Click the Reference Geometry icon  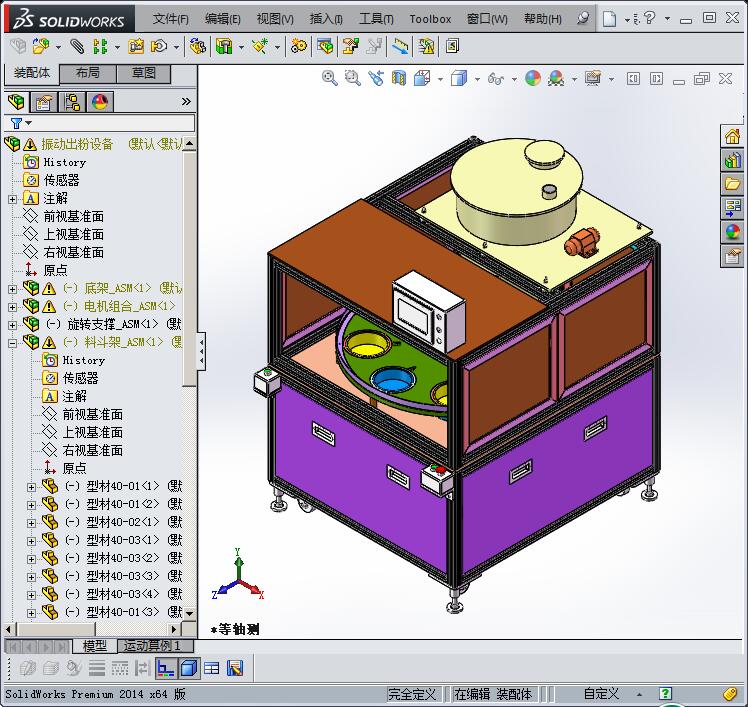[260, 46]
